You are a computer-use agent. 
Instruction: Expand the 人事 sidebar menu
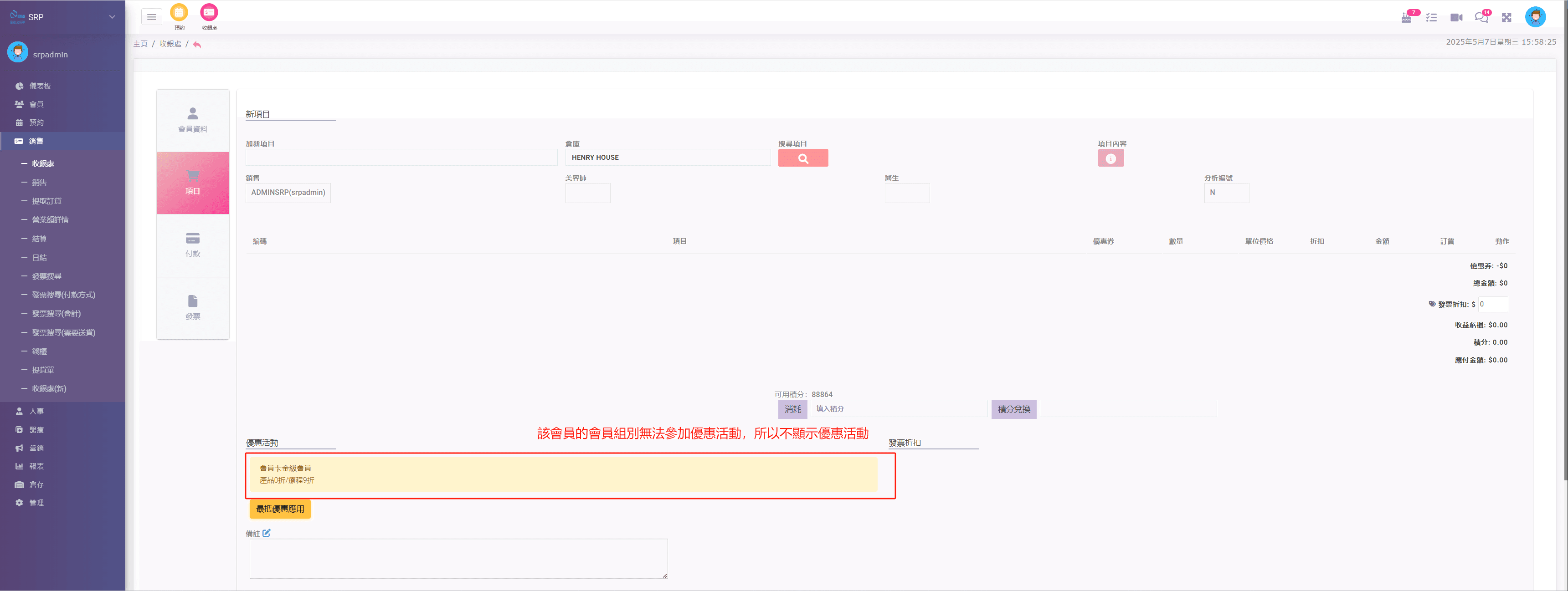tap(36, 411)
